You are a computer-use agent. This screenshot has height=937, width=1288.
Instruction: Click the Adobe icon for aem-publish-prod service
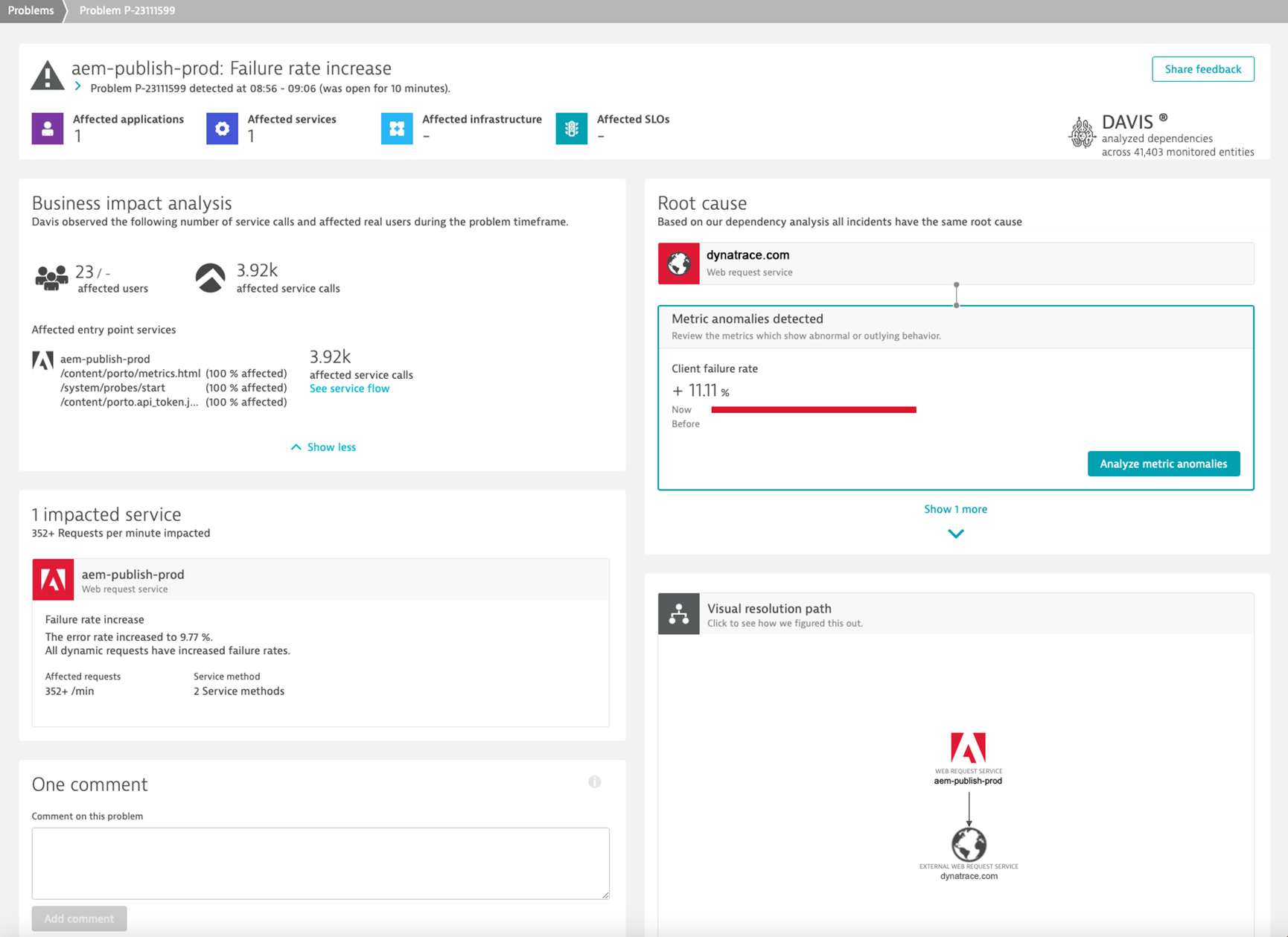pyautogui.click(x=53, y=579)
